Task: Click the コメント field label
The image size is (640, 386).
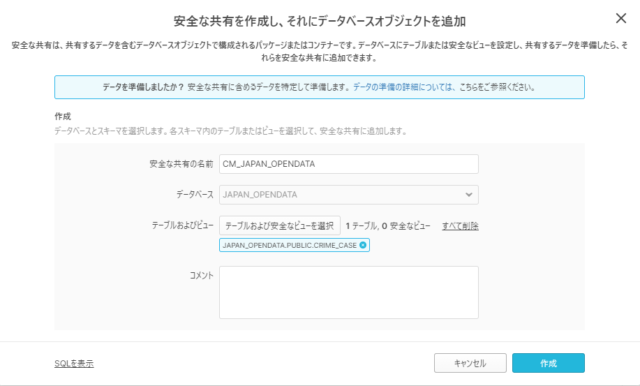Action: pyautogui.click(x=201, y=275)
